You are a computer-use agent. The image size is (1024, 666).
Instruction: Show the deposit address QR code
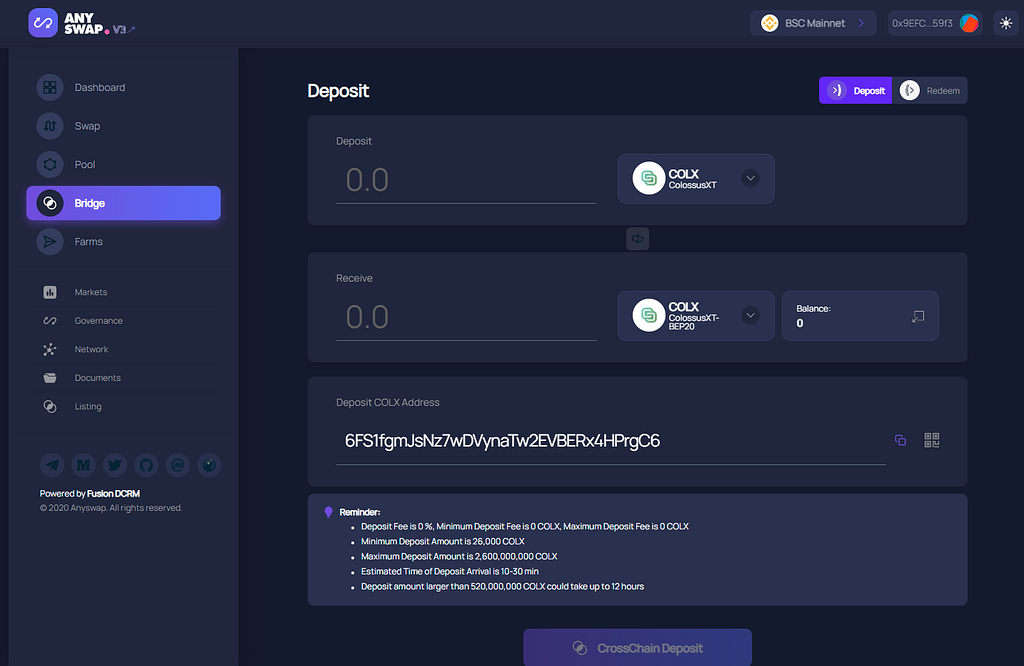(x=932, y=440)
